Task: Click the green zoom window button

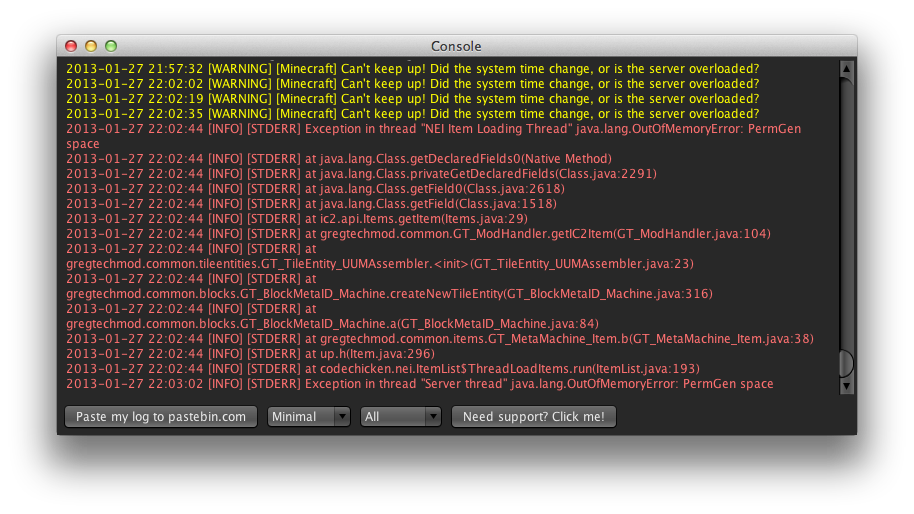Action: coord(111,46)
